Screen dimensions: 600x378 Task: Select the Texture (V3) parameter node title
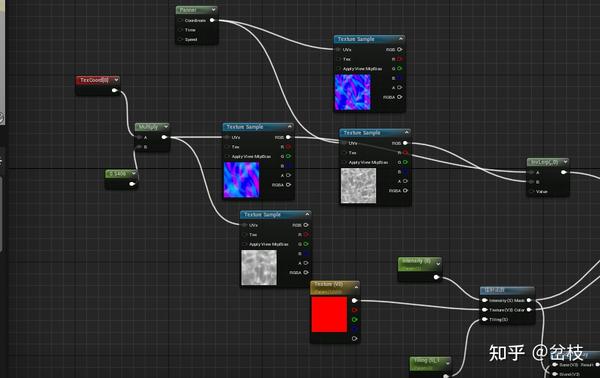(328, 284)
